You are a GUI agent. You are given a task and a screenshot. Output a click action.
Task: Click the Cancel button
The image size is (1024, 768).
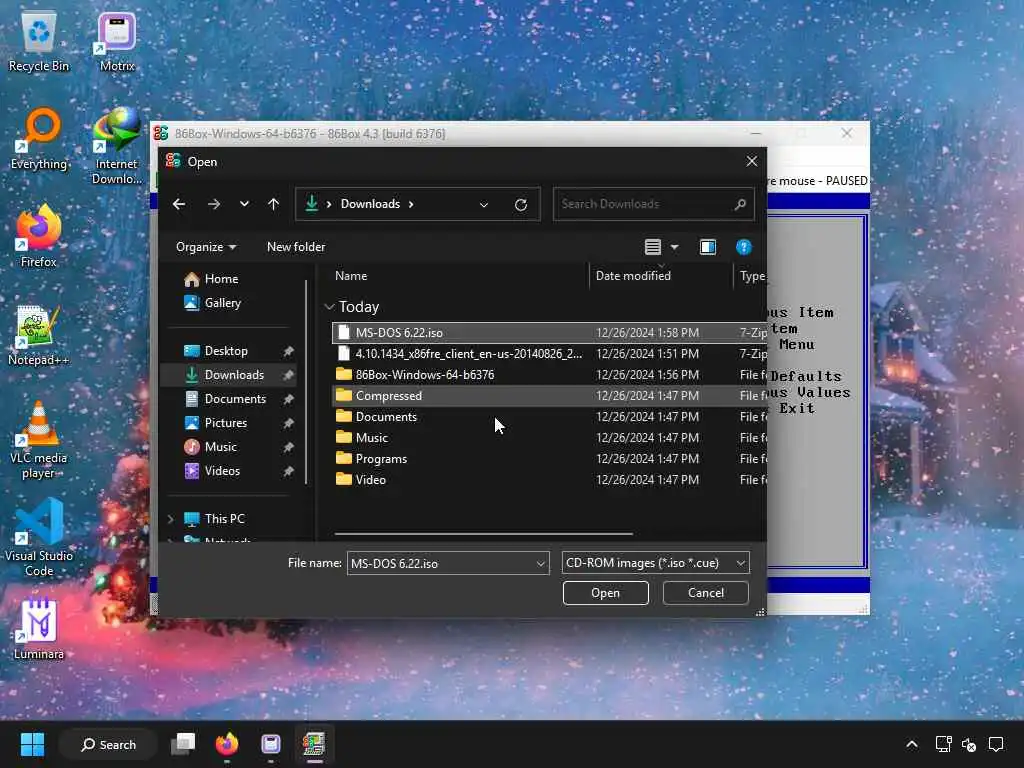tap(705, 593)
